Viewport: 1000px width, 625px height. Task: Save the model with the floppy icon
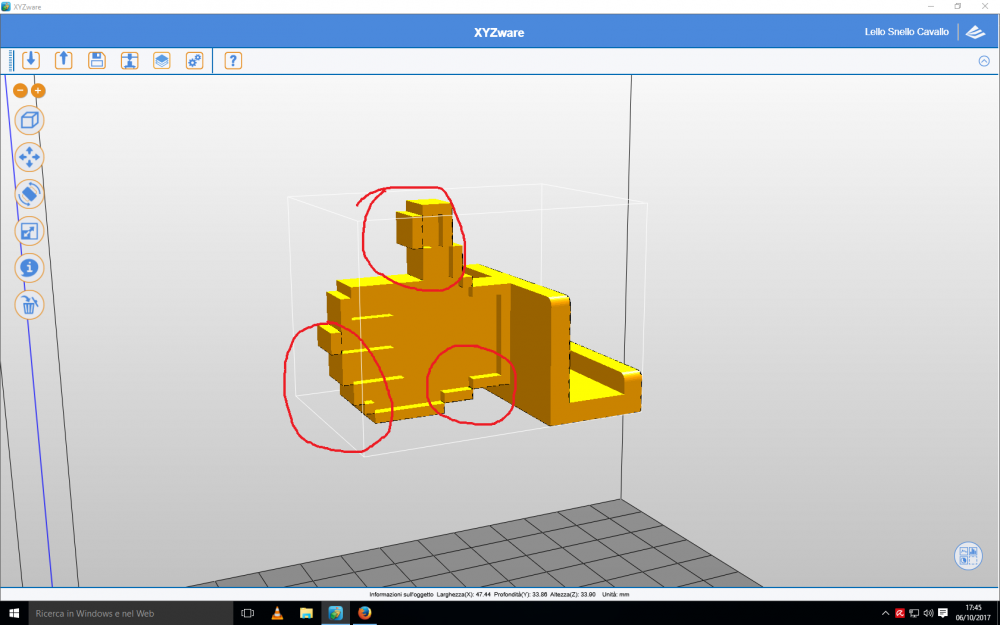[96, 60]
